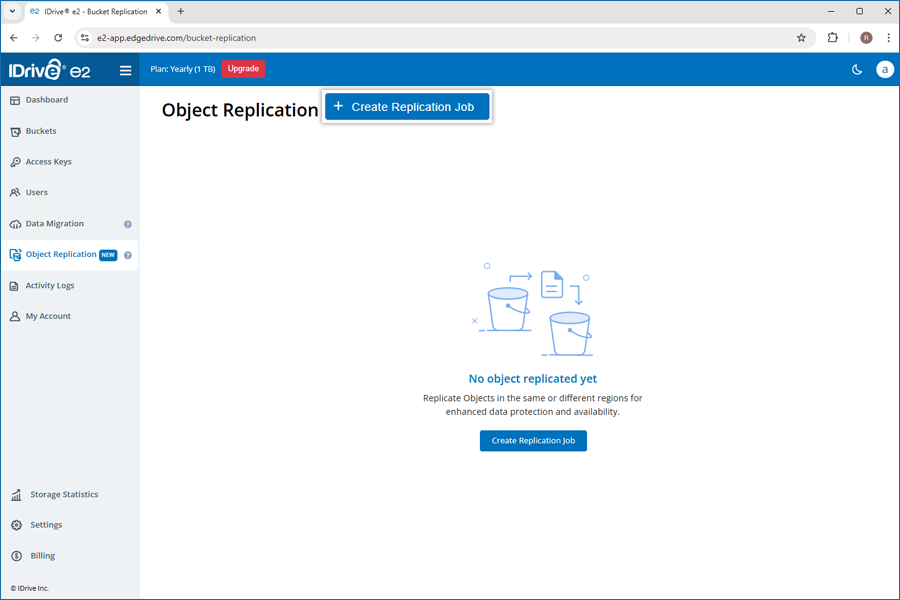Open the browser extensions icon
900x600 pixels.
(832, 38)
